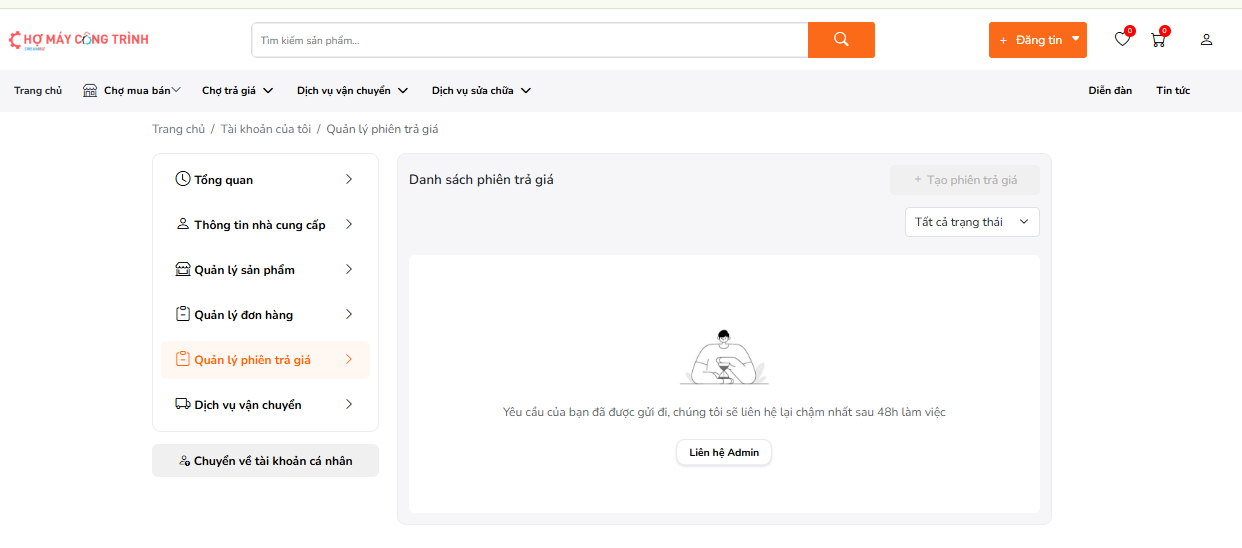The width and height of the screenshot is (1242, 548).
Task: Expand the Dịch vụ sửa chữa dropdown
Action: 481,91
